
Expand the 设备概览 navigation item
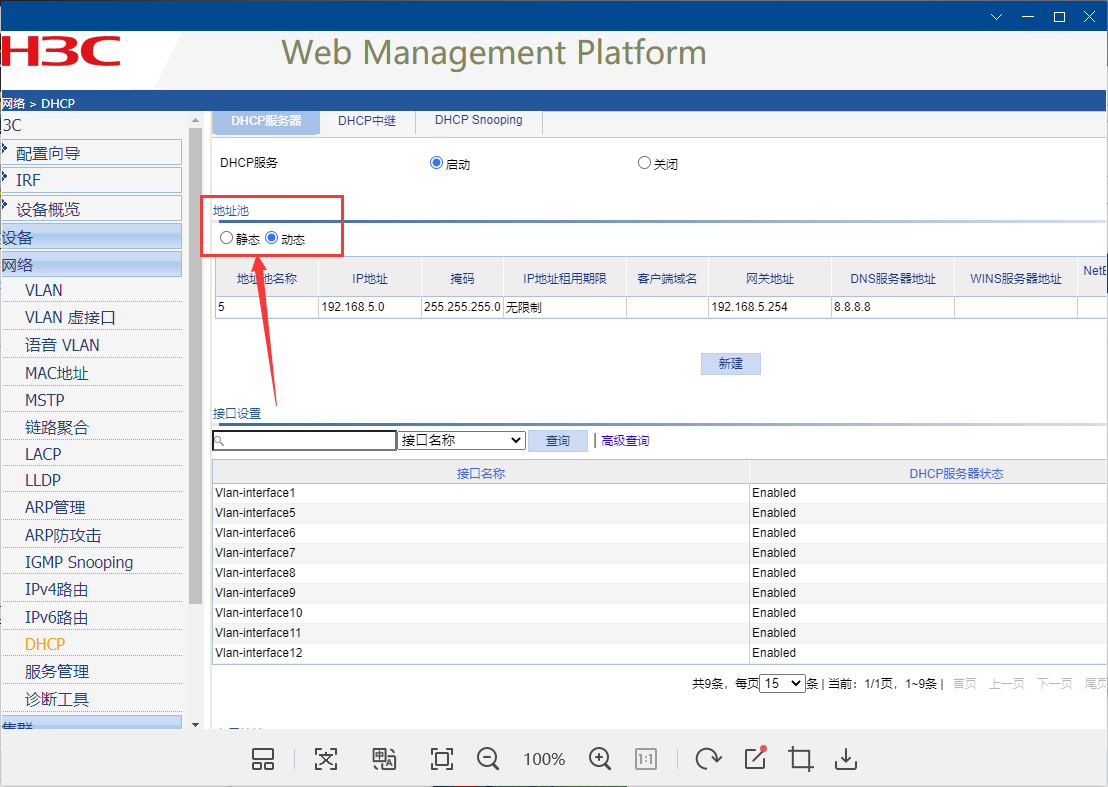pyautogui.click(x=91, y=208)
